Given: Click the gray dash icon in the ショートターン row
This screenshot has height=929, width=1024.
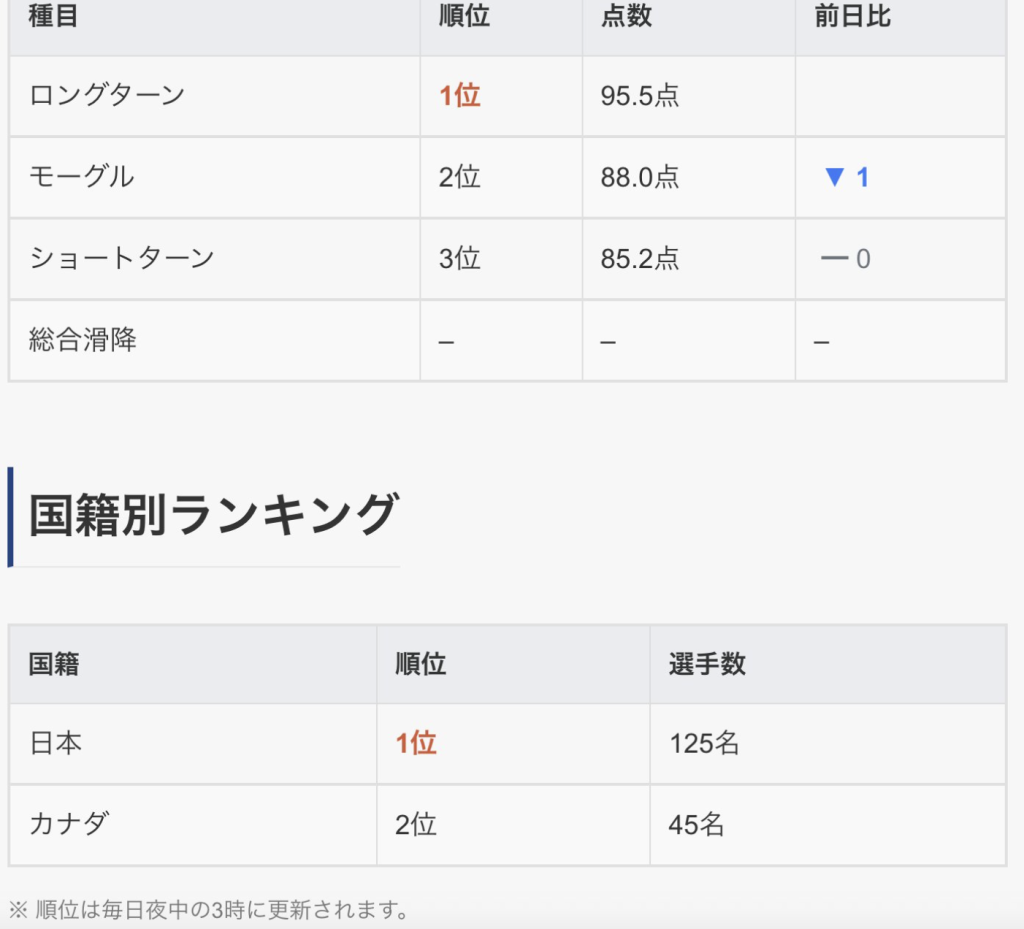Looking at the screenshot, I should [x=834, y=259].
